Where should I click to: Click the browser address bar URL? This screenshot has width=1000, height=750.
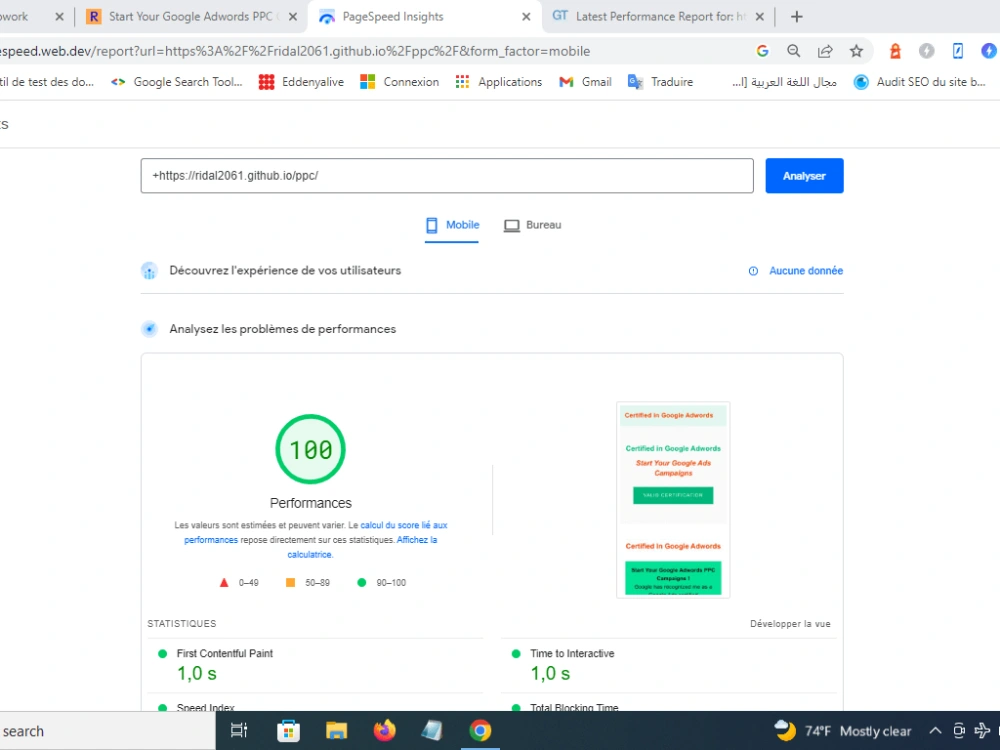pos(295,51)
